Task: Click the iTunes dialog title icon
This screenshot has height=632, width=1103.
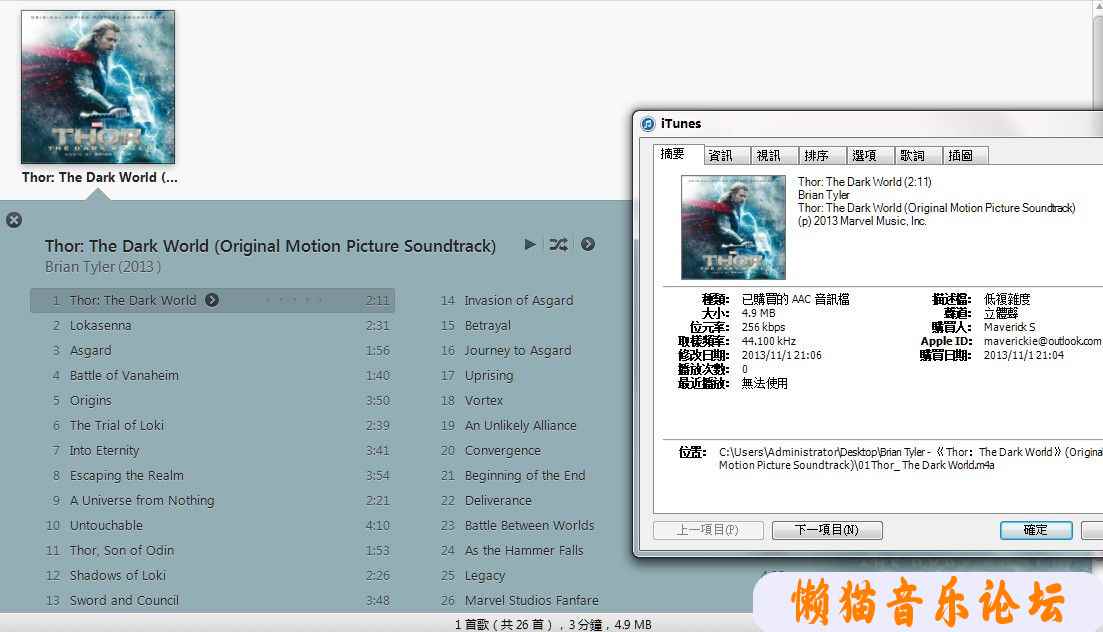Action: 648,124
